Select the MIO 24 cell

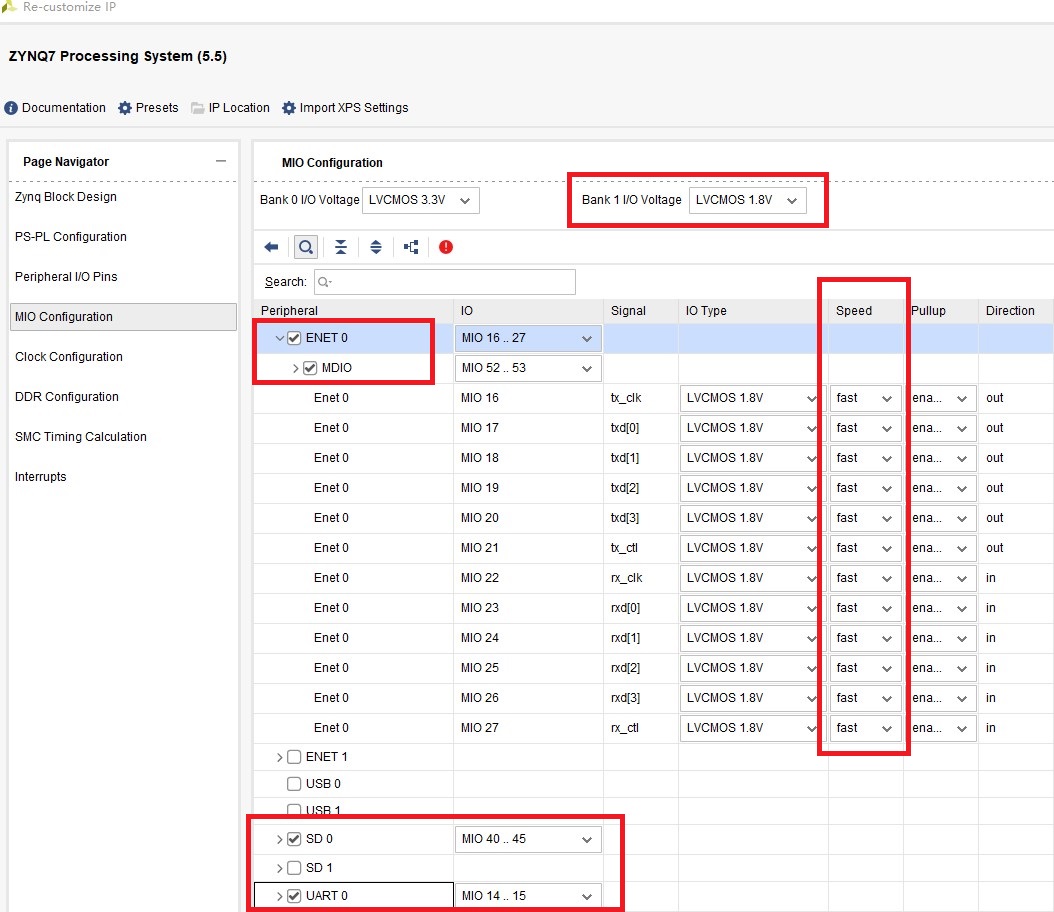(528, 638)
